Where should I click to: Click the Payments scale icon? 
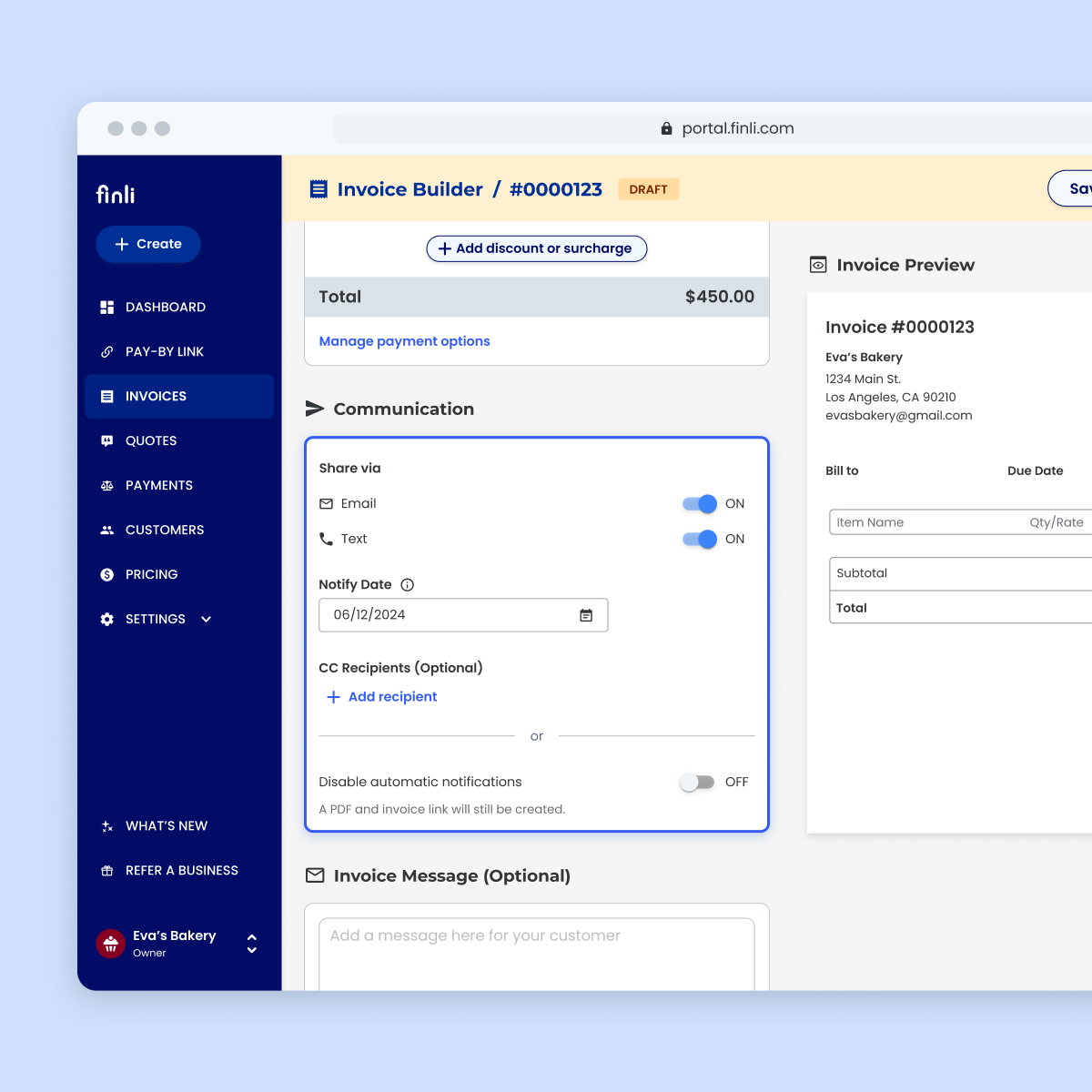click(108, 485)
